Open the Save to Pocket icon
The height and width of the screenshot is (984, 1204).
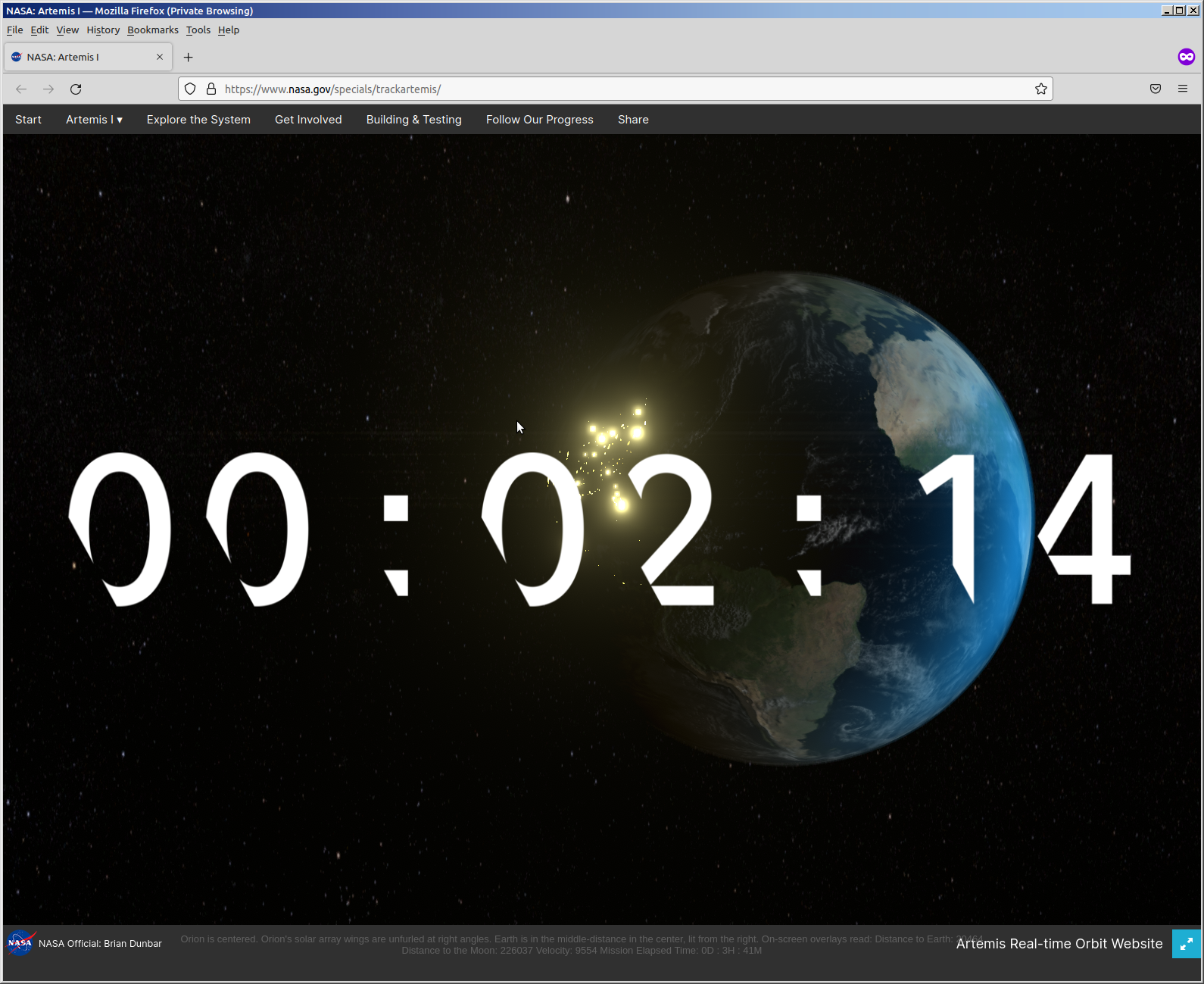pyautogui.click(x=1156, y=89)
